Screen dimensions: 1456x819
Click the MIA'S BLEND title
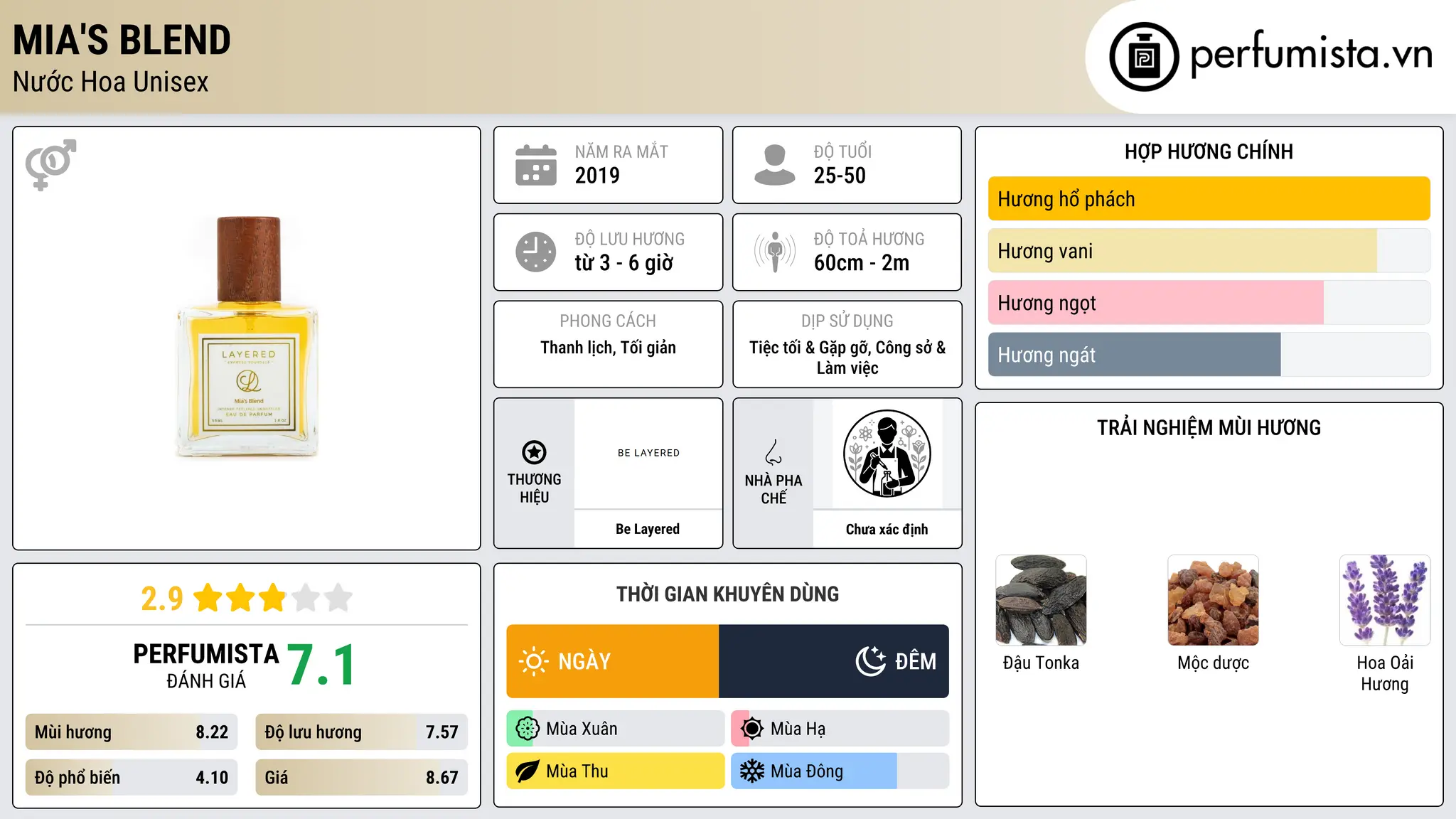click(x=122, y=40)
